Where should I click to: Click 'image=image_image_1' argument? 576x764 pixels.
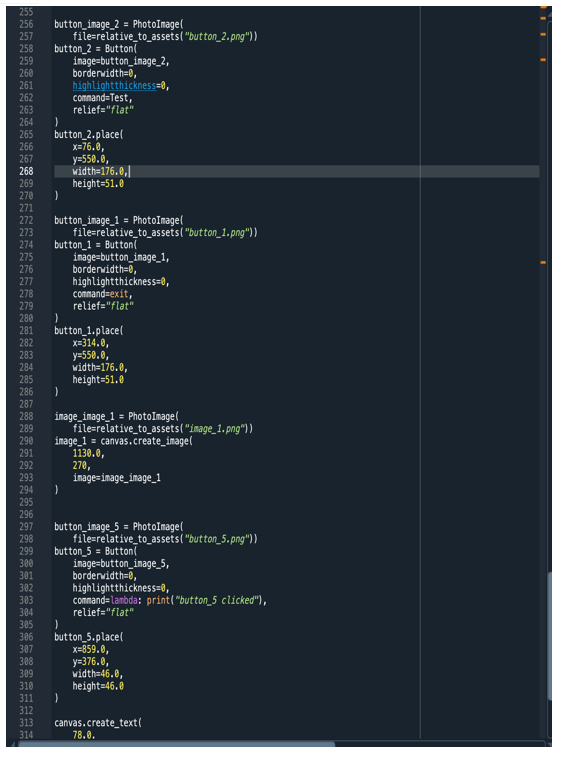tap(116, 478)
